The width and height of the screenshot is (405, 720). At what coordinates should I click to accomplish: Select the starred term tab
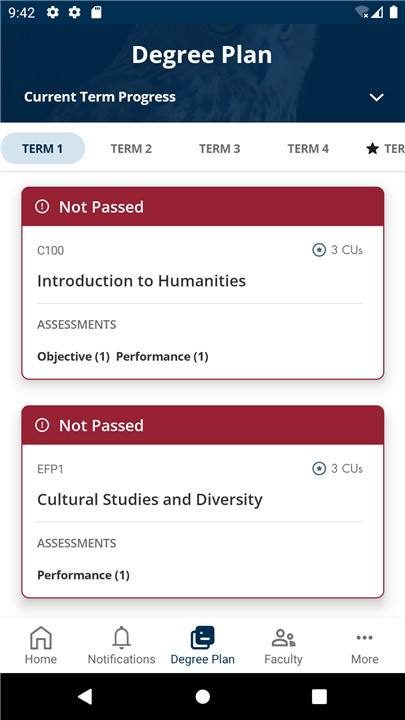[385, 149]
